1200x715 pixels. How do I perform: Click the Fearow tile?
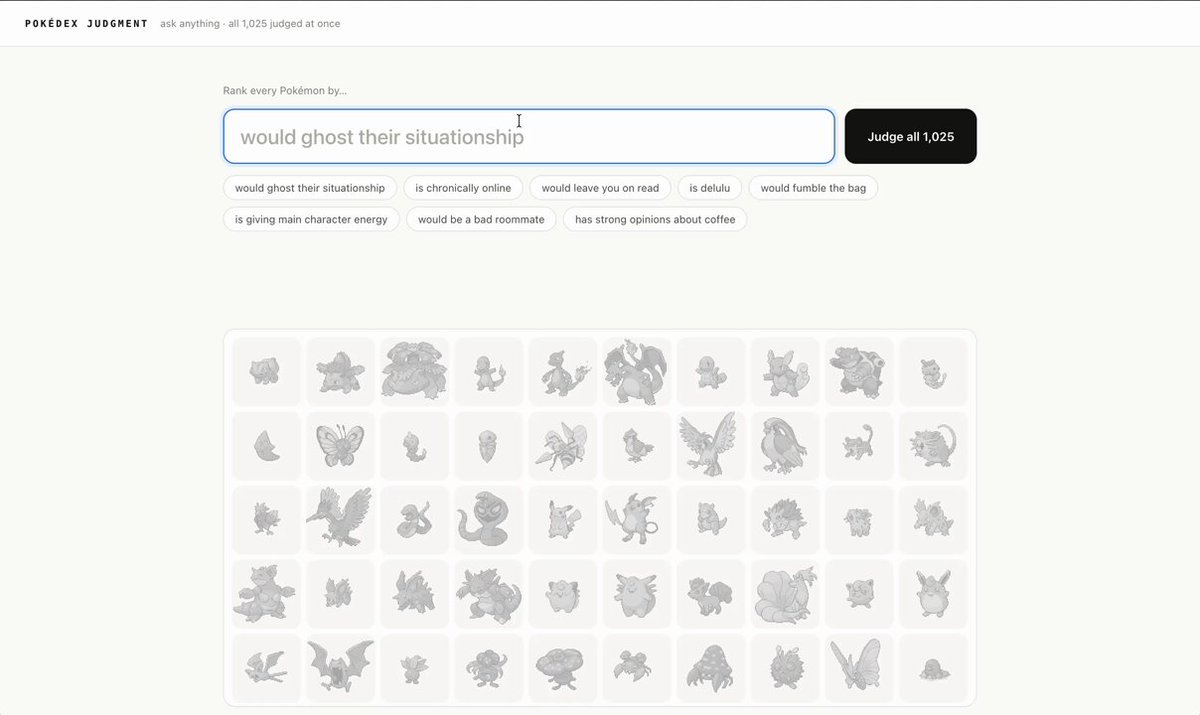341,520
